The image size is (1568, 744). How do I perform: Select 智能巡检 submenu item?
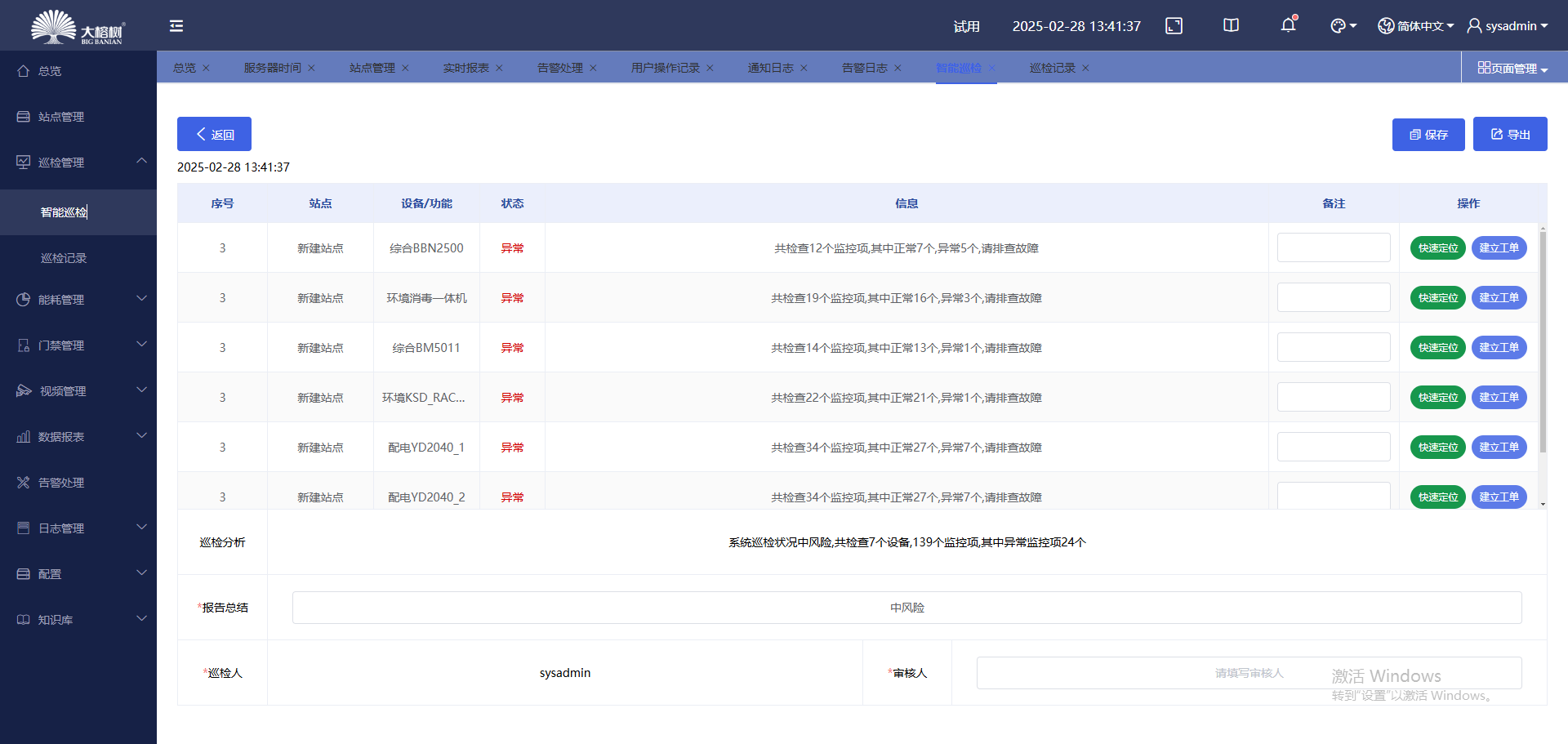pos(78,212)
